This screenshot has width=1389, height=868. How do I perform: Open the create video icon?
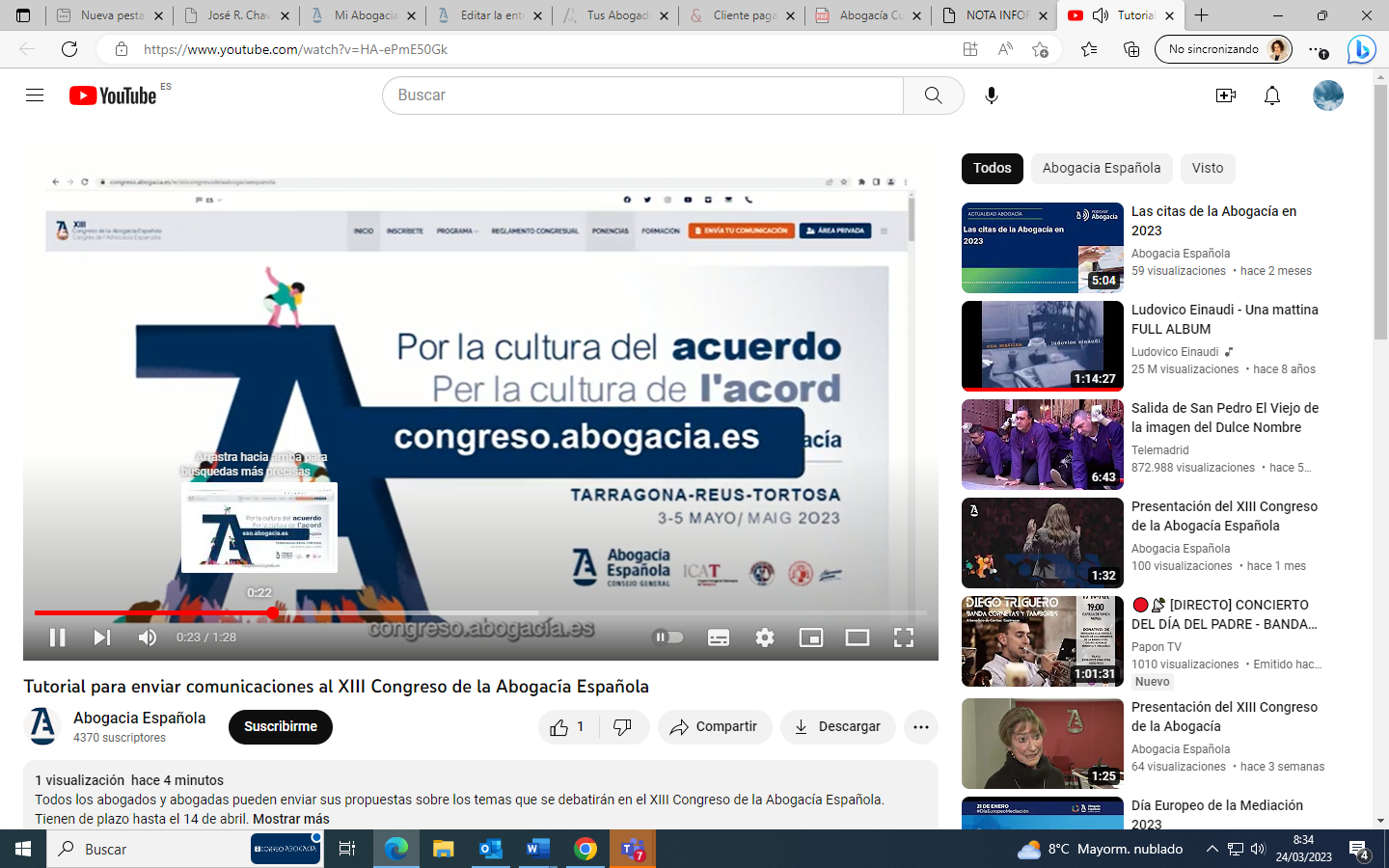point(1225,95)
